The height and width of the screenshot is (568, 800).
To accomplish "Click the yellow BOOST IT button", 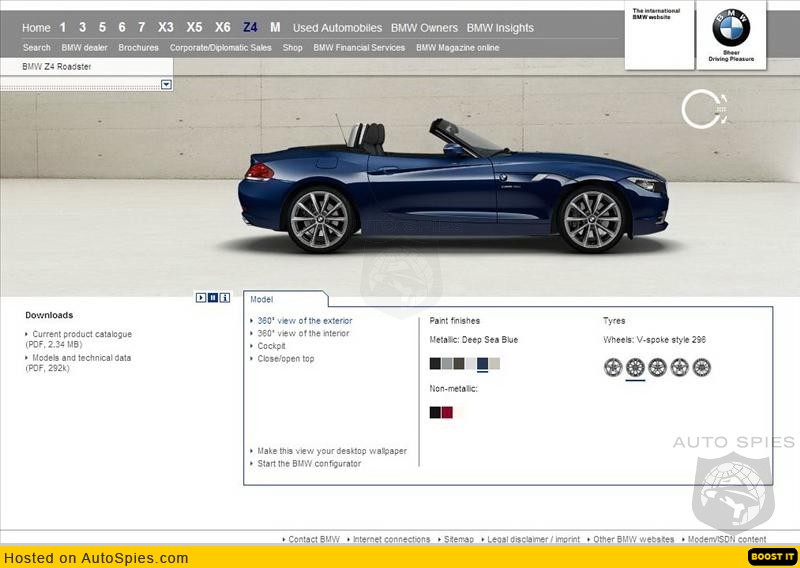I will click(x=771, y=557).
